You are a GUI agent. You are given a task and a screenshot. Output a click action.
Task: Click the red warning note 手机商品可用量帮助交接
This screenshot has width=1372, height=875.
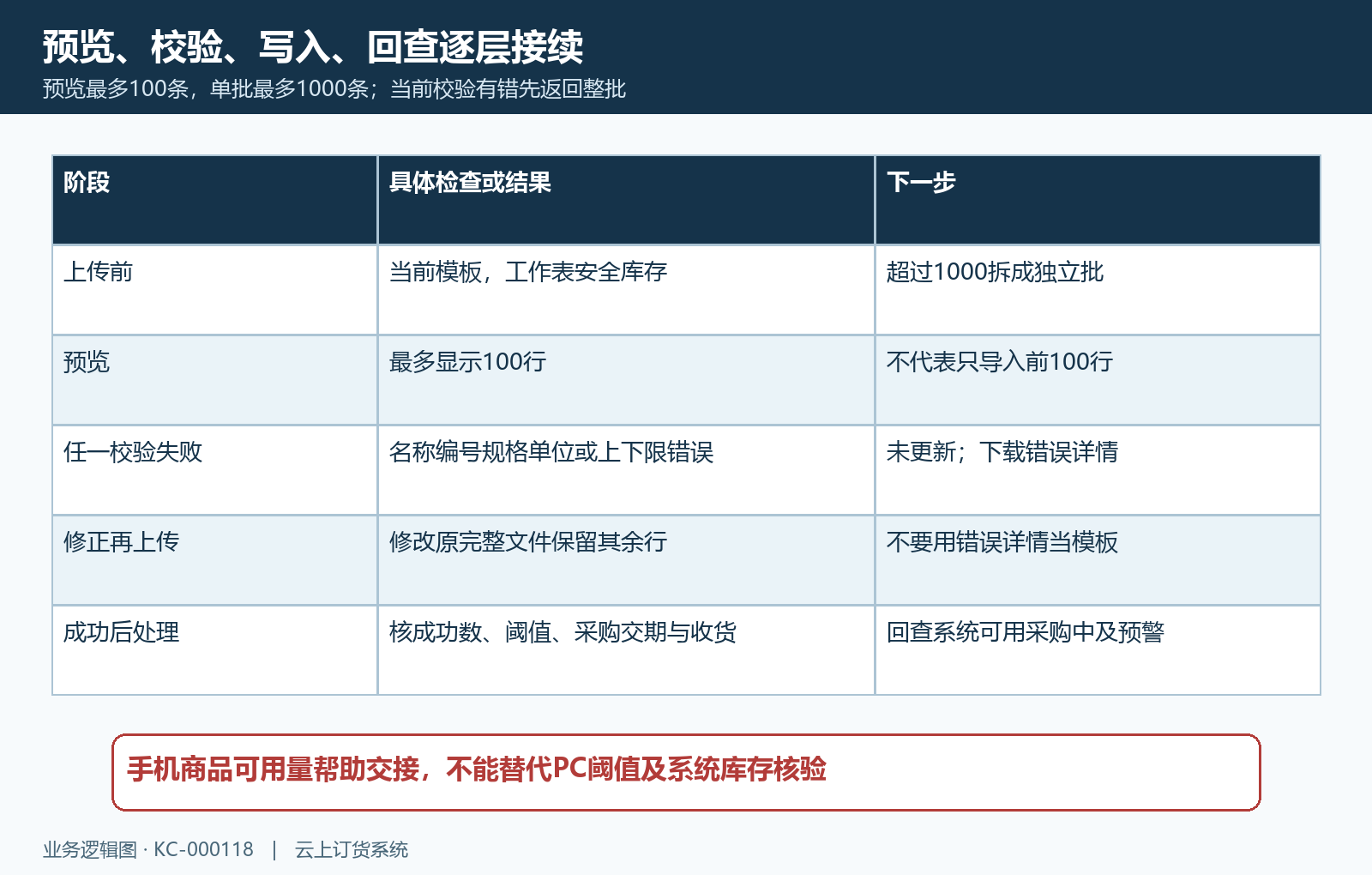[x=686, y=772]
